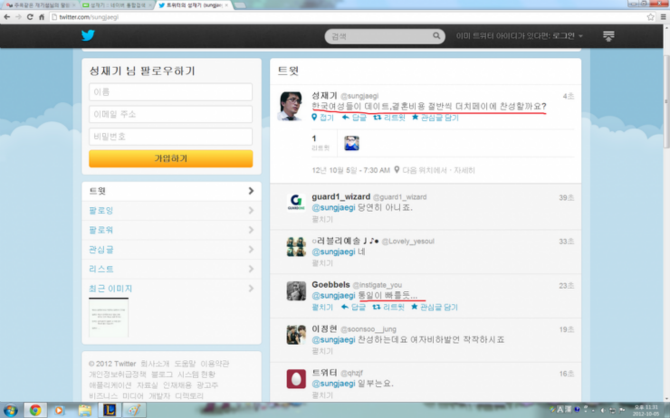Viewport: 670px width, 418px height.
Task: Click the 자세히 location details link
Action: 464,171
